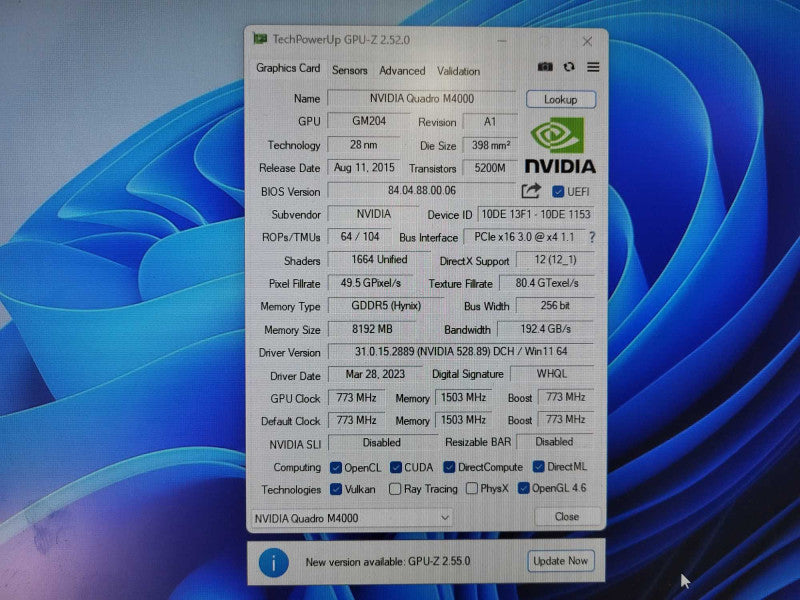800x600 pixels.
Task: Switch to the Sensors tab
Action: click(x=349, y=70)
